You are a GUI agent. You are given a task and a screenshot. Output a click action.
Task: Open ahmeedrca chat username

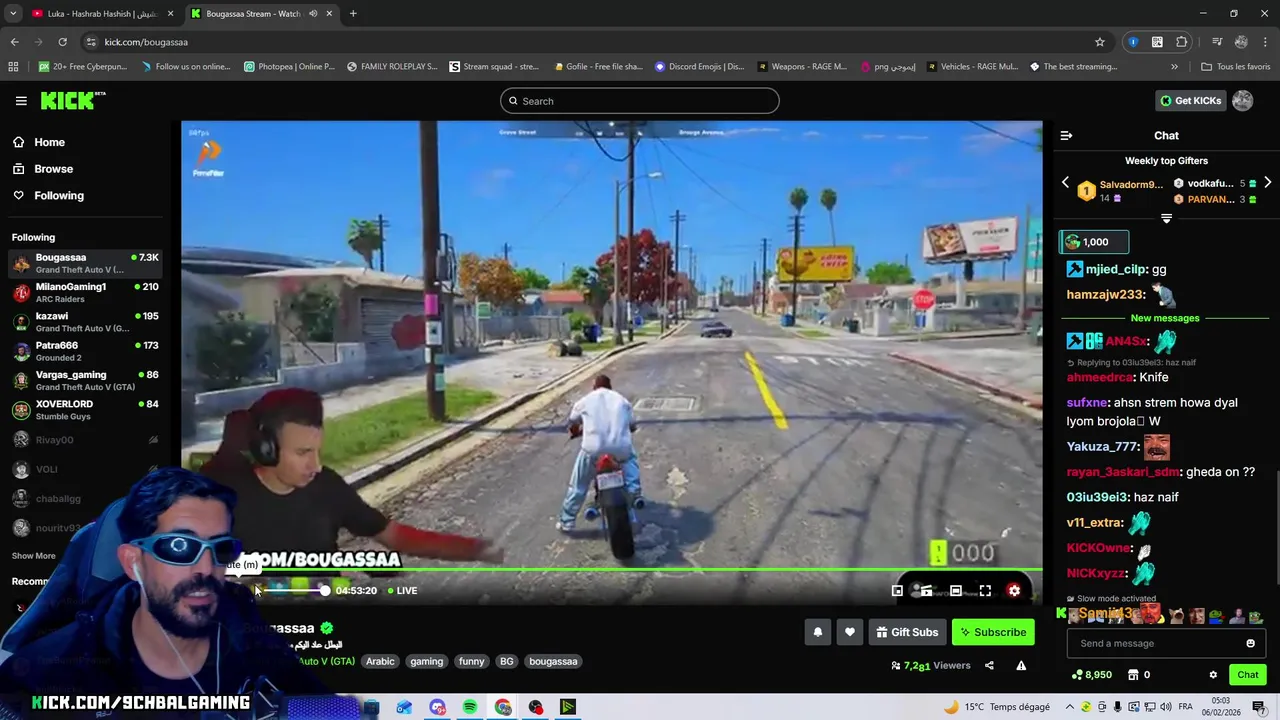click(x=1100, y=377)
